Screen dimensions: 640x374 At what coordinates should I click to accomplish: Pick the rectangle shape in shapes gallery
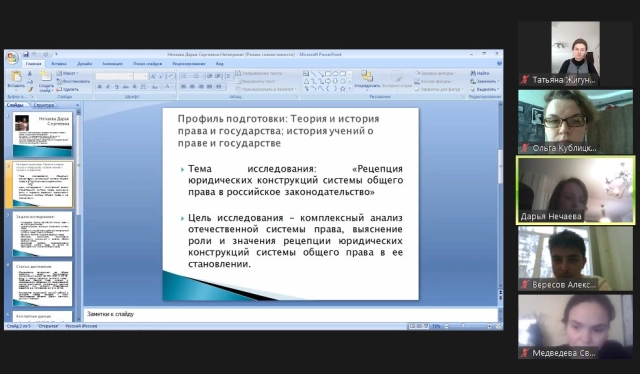(x=328, y=73)
